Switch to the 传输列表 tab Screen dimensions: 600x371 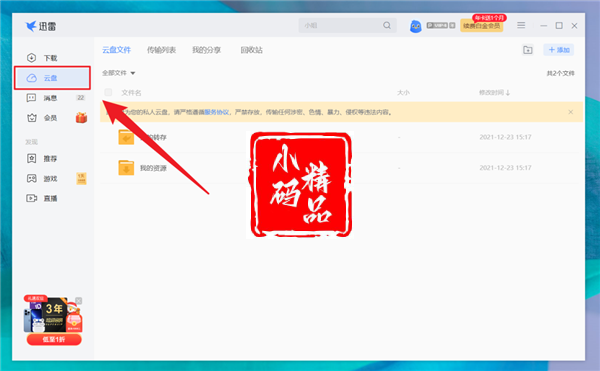click(161, 50)
